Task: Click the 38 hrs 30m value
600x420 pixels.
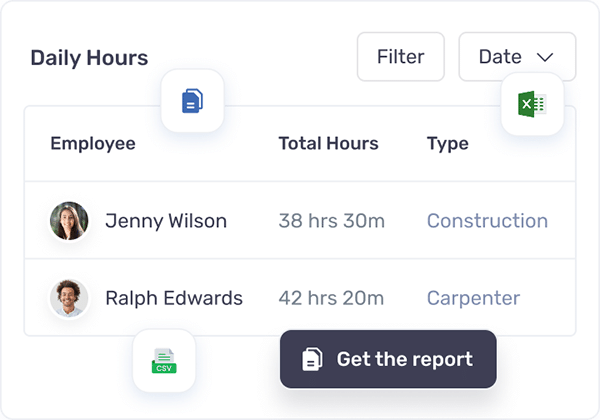Action: click(331, 221)
